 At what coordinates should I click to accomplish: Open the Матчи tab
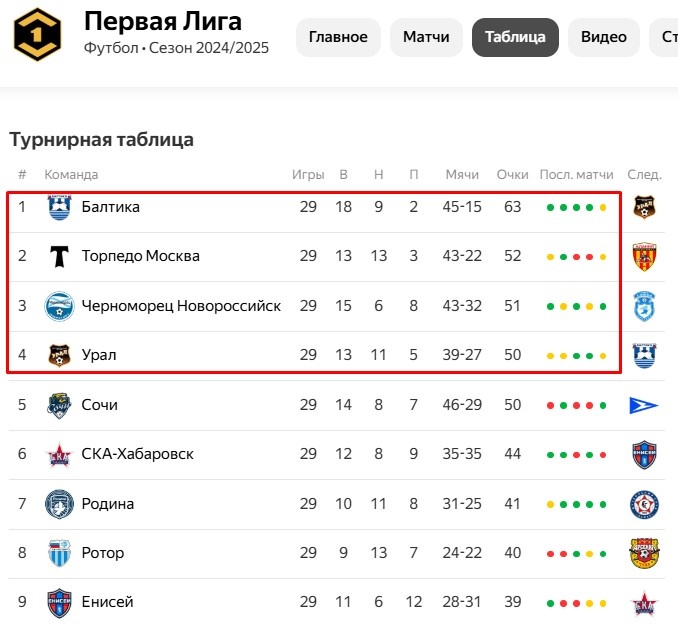coord(426,38)
